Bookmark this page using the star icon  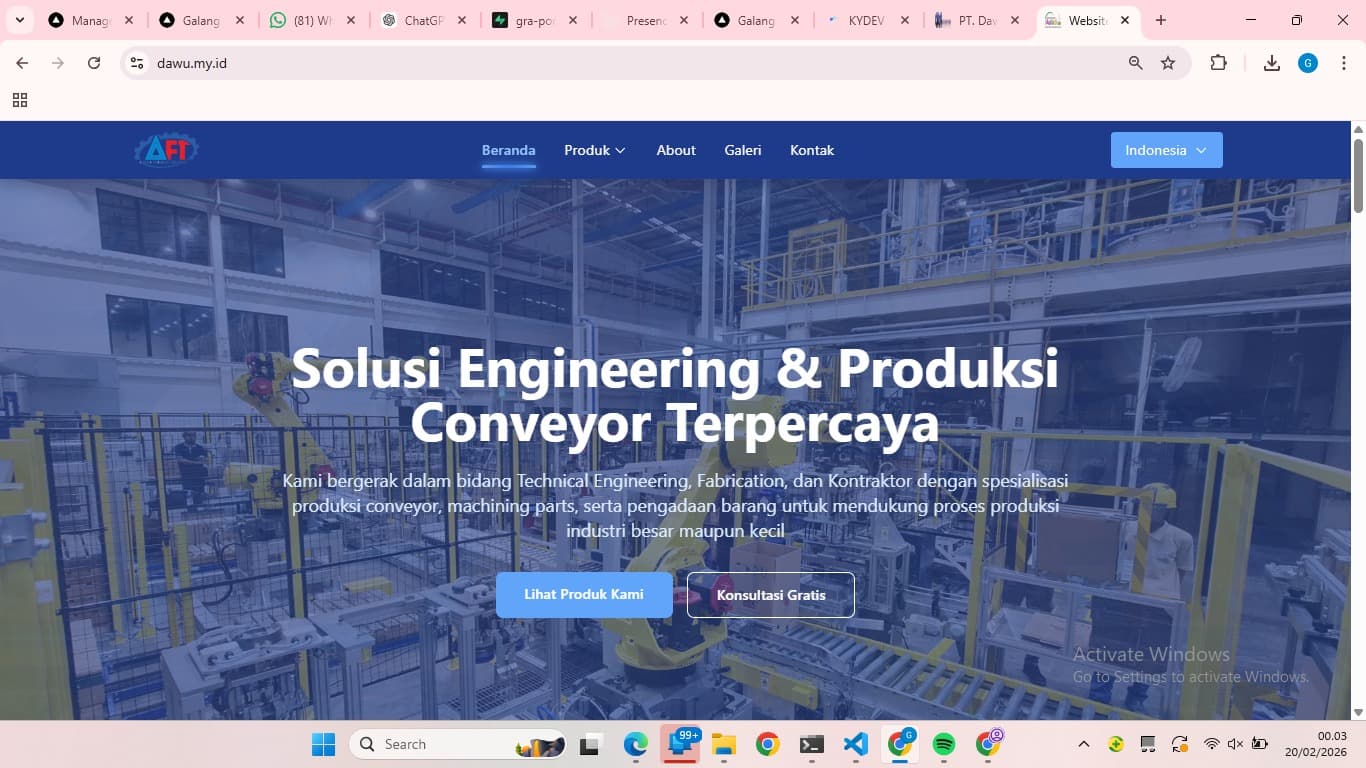1168,62
